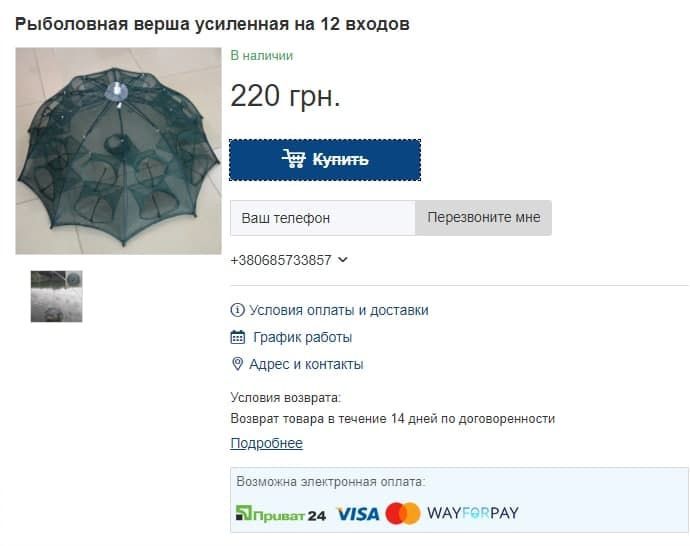Image resolution: width=690 pixels, height=546 pixels.
Task: Click the calendar icon next to График работы
Action: 238,337
